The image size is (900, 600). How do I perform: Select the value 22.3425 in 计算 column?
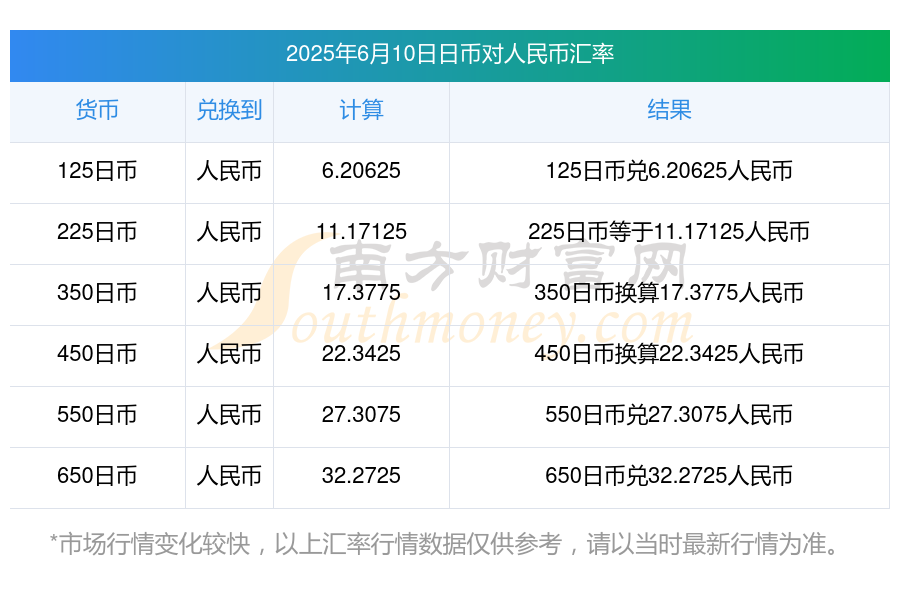tap(361, 354)
